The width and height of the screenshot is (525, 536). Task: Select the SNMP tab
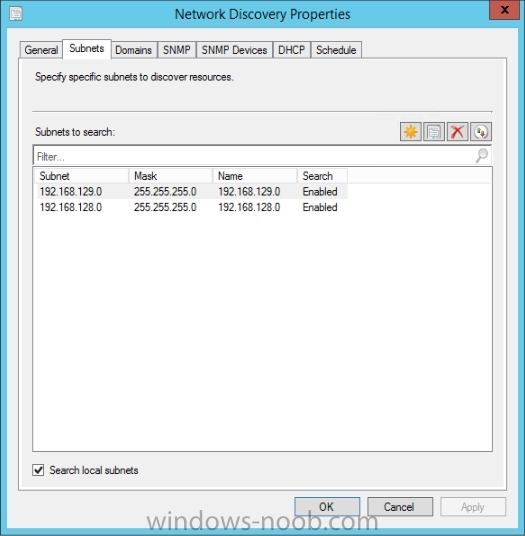pos(176,50)
